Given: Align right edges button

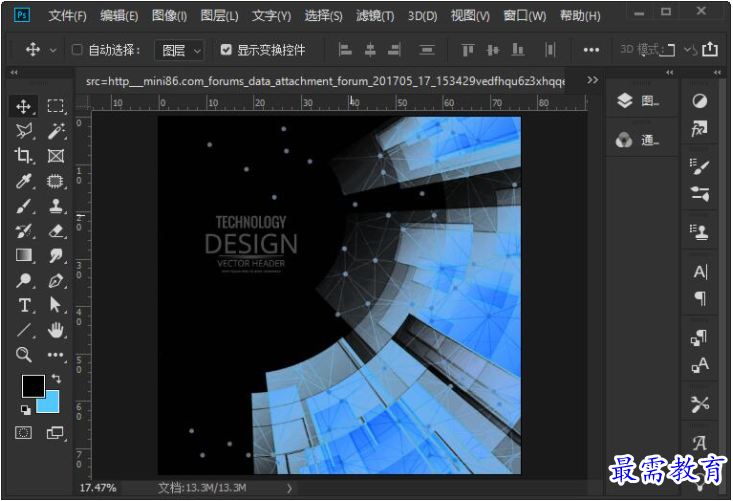Looking at the screenshot, I should coord(395,50).
